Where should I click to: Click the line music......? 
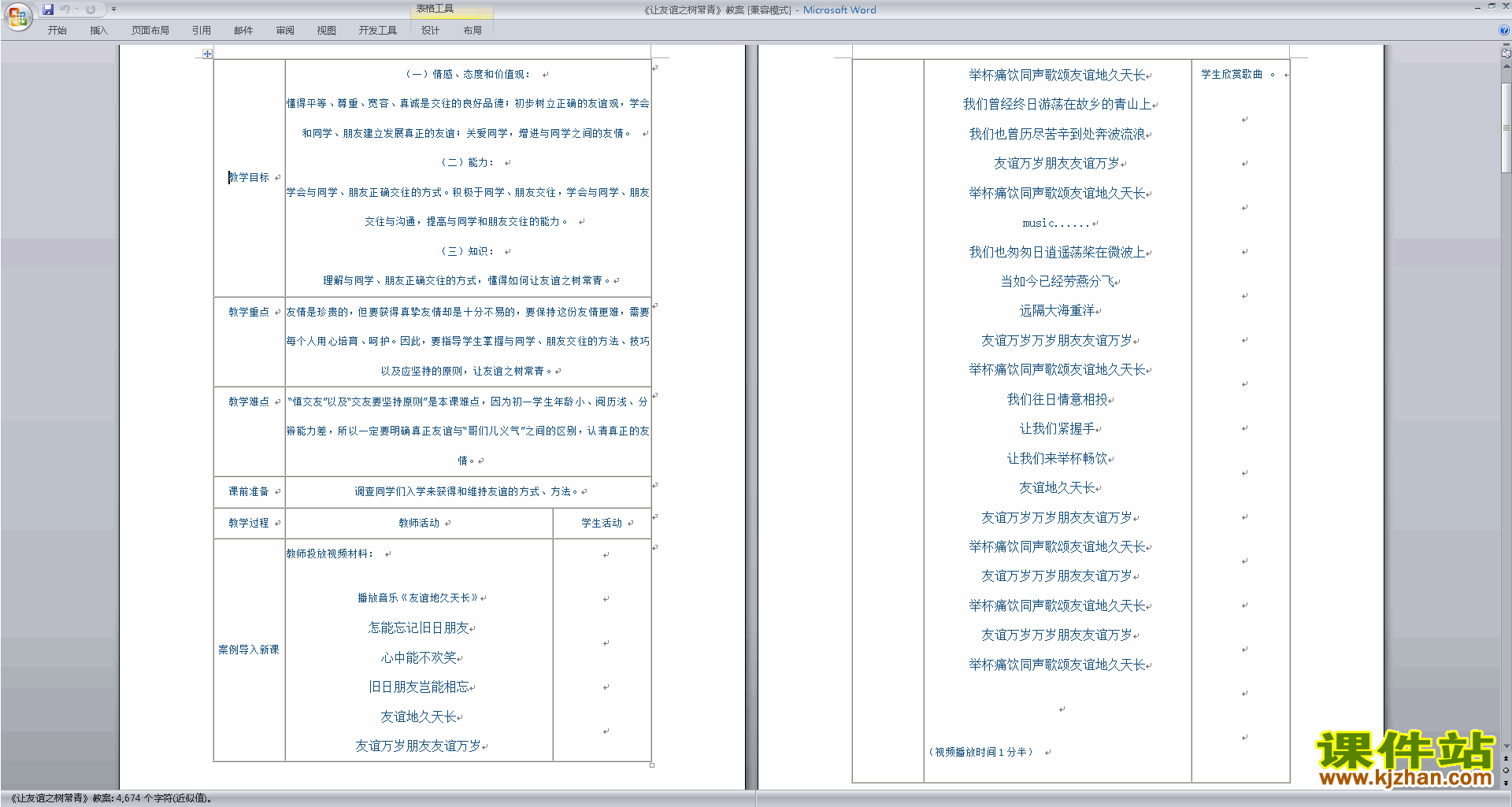point(1055,223)
